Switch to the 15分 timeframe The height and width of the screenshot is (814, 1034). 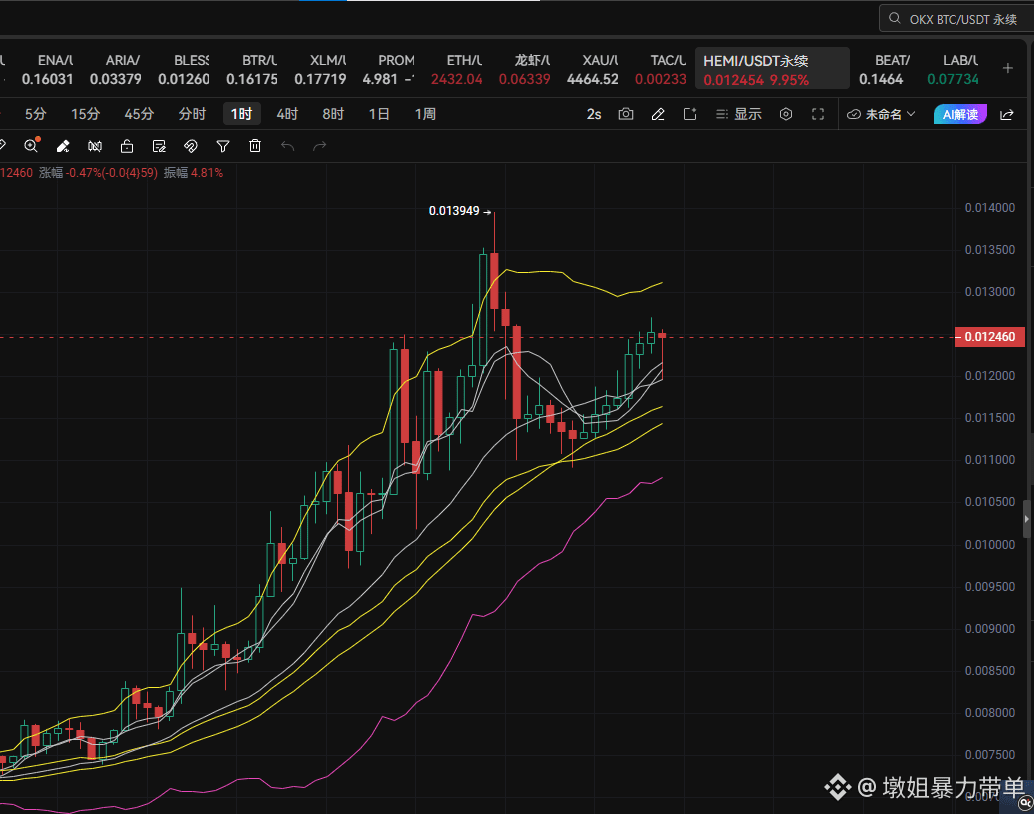85,114
